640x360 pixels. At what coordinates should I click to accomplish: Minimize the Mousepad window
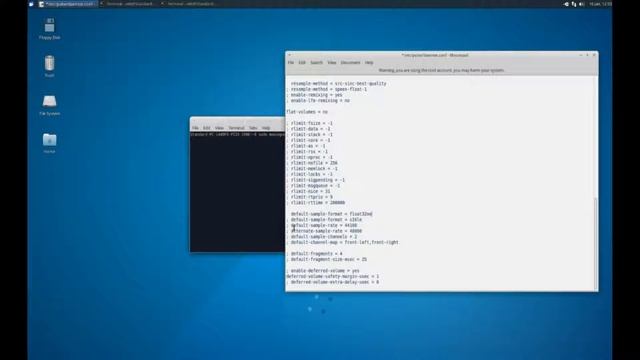point(581,55)
